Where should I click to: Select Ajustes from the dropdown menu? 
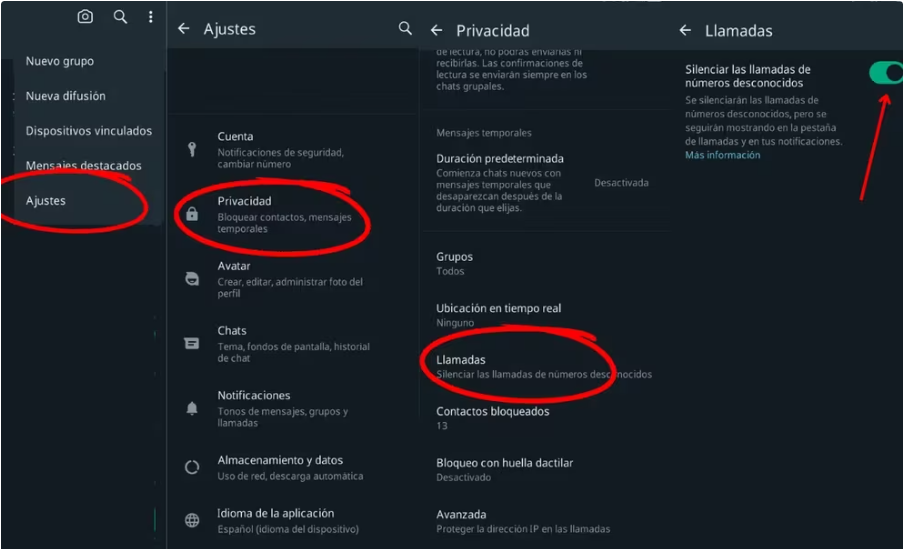[46, 201]
